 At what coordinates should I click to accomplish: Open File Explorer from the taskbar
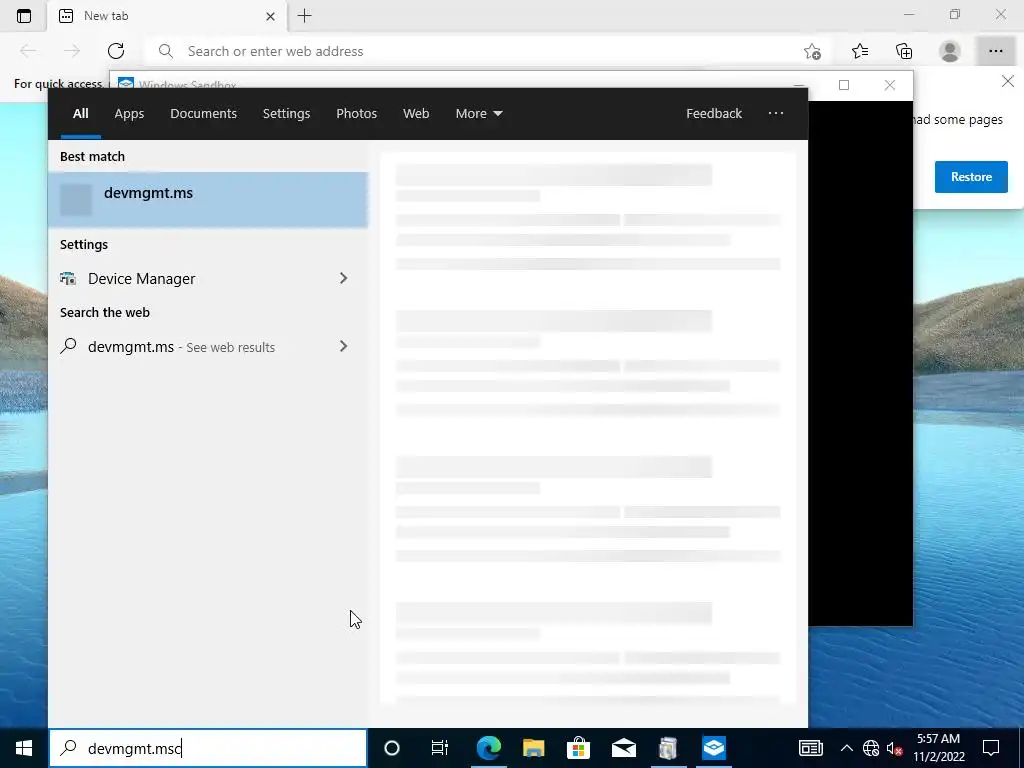[534, 748]
